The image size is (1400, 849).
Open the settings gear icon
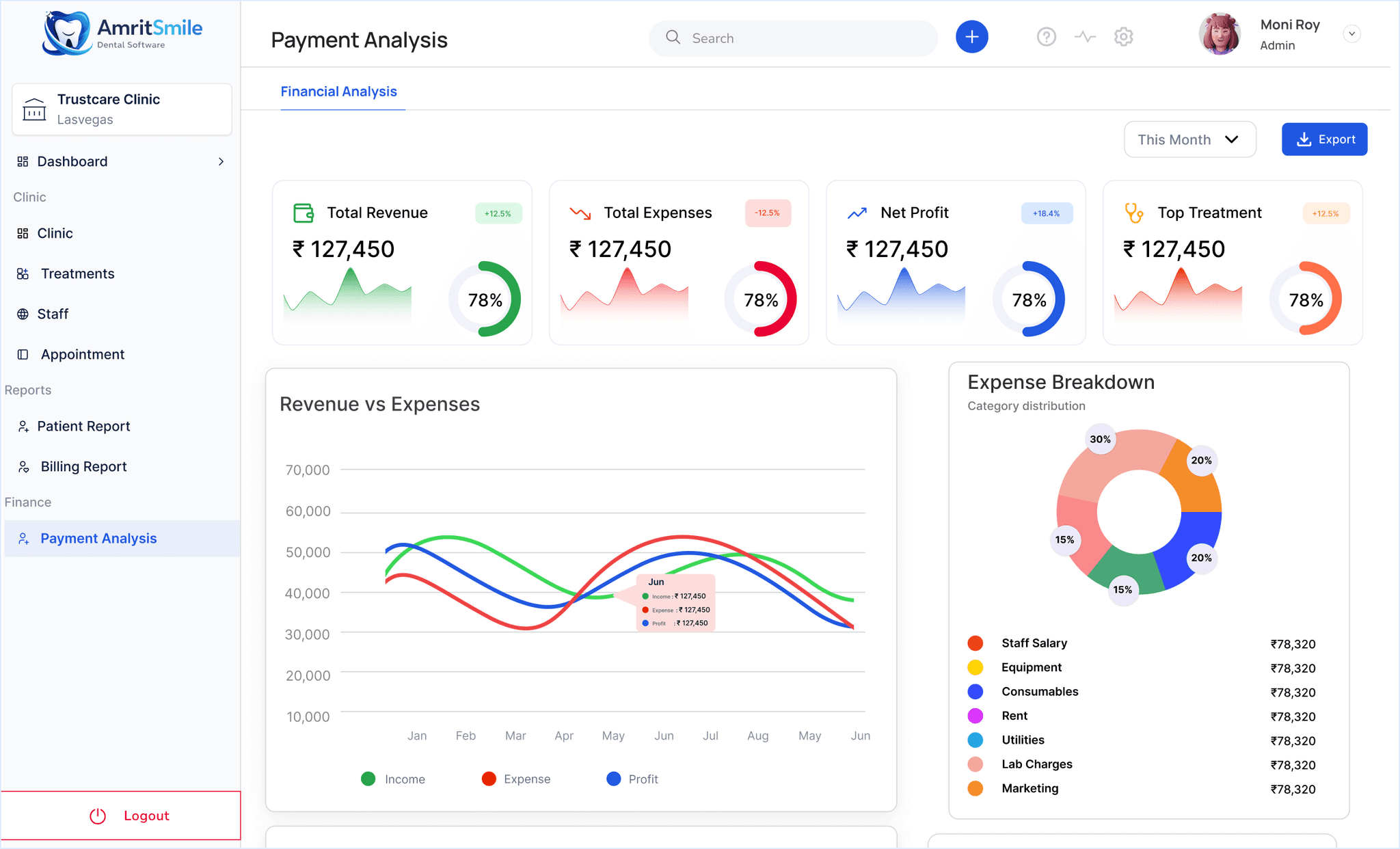(x=1123, y=37)
